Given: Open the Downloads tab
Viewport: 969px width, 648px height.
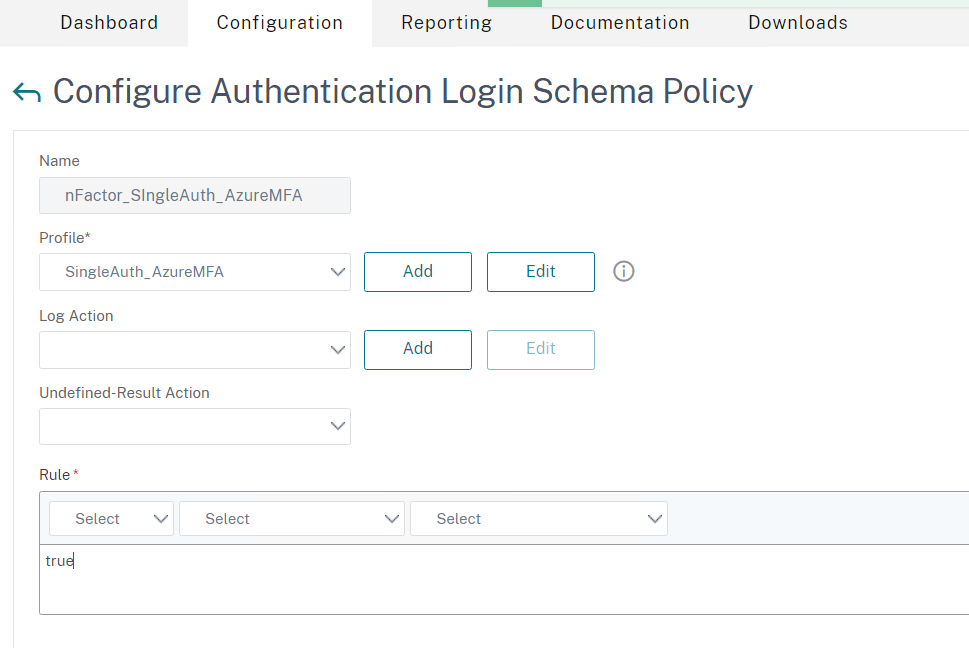Looking at the screenshot, I should [x=798, y=23].
